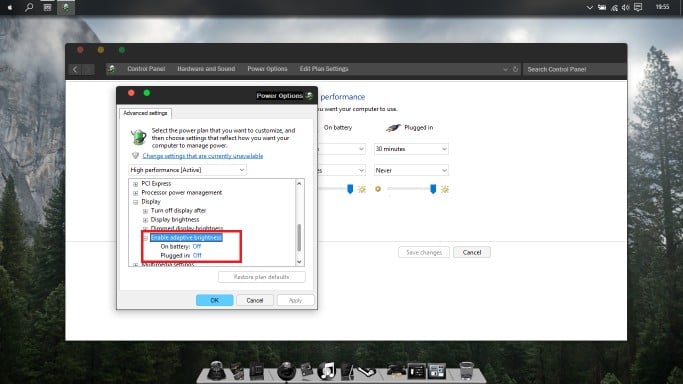Open the trash bin dock icon
The width and height of the screenshot is (683, 384).
coord(466,371)
